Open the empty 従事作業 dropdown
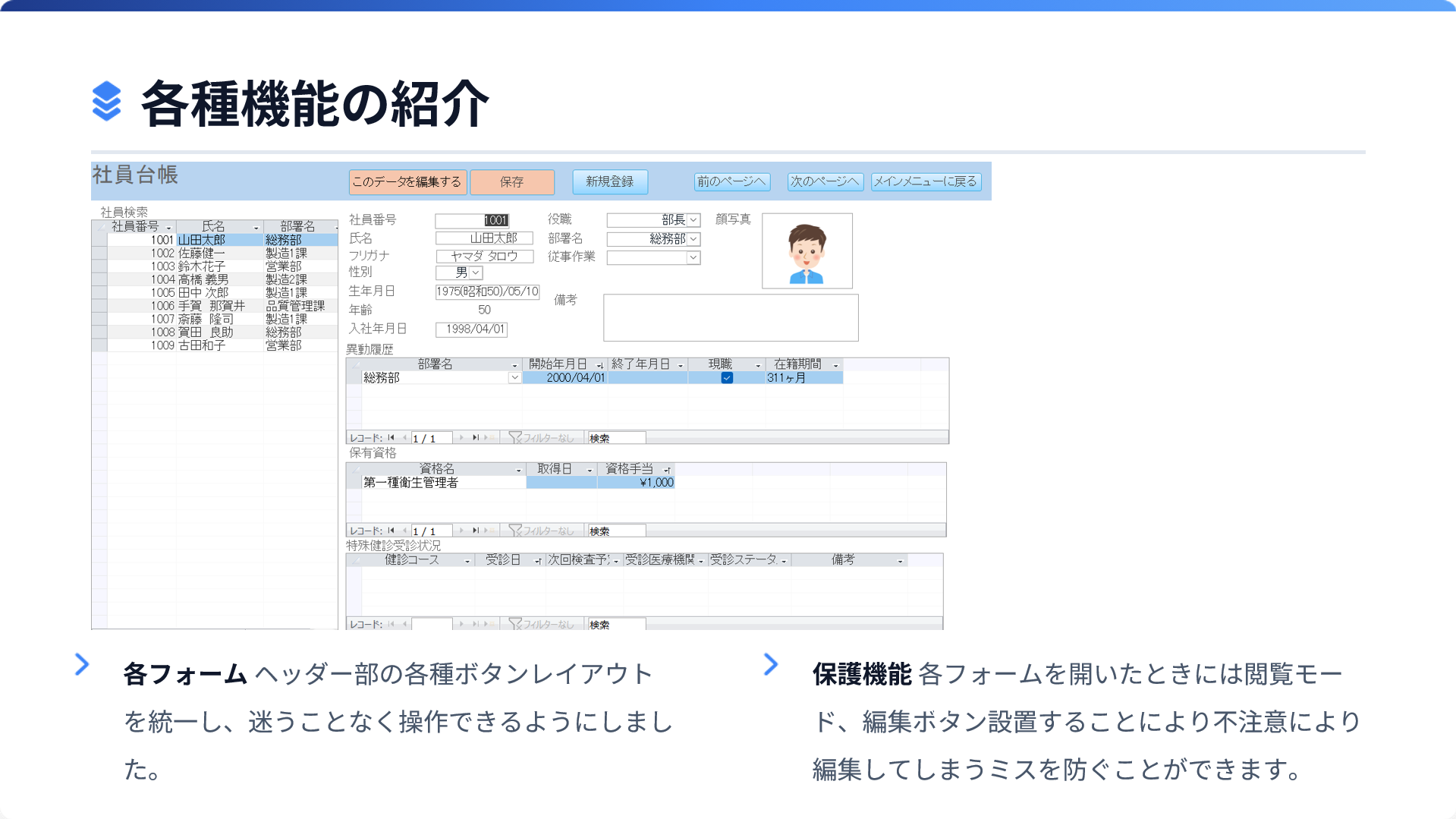This screenshot has width=1456, height=819. coord(693,258)
